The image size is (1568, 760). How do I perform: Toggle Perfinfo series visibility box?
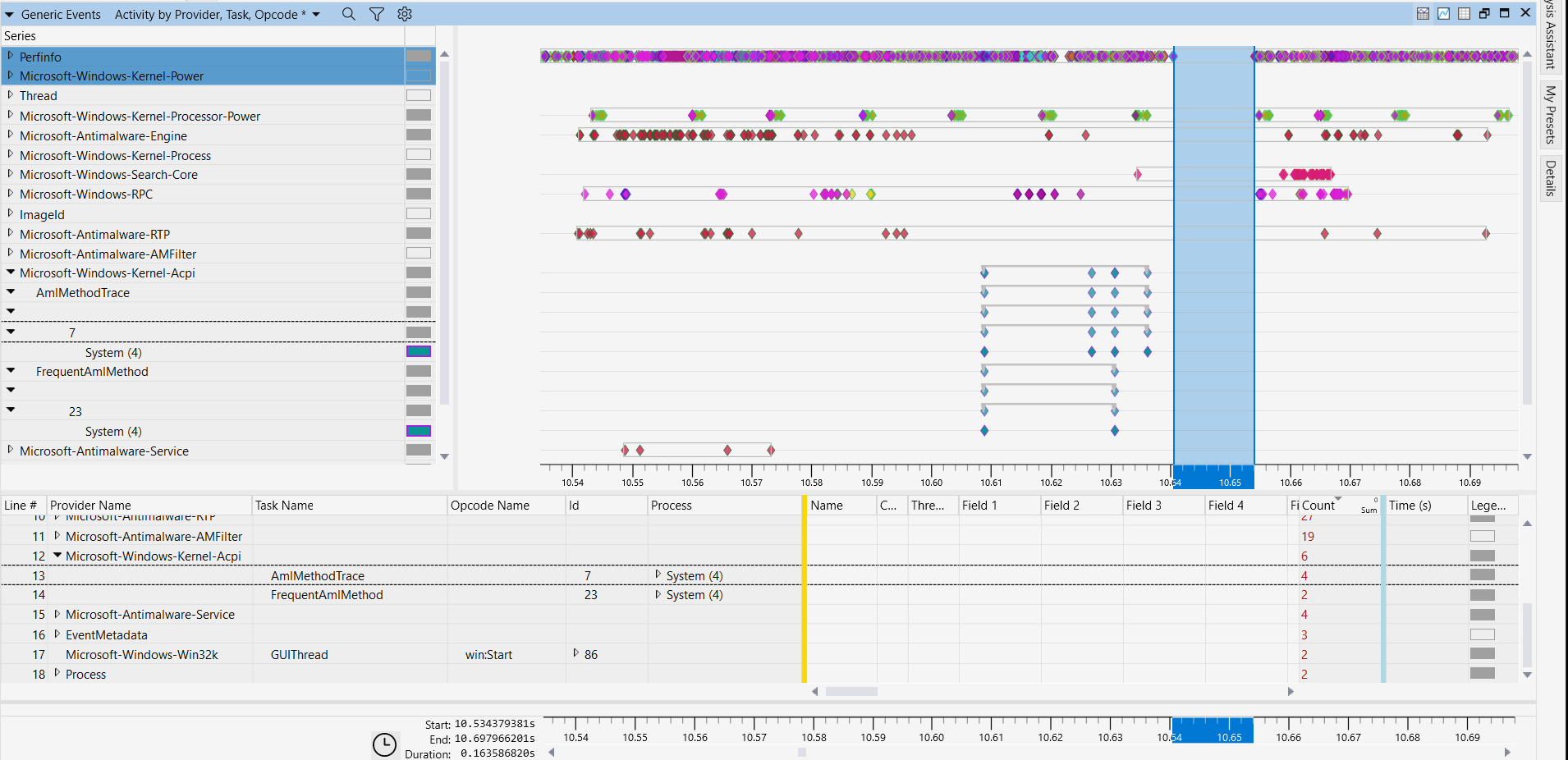pyautogui.click(x=419, y=56)
